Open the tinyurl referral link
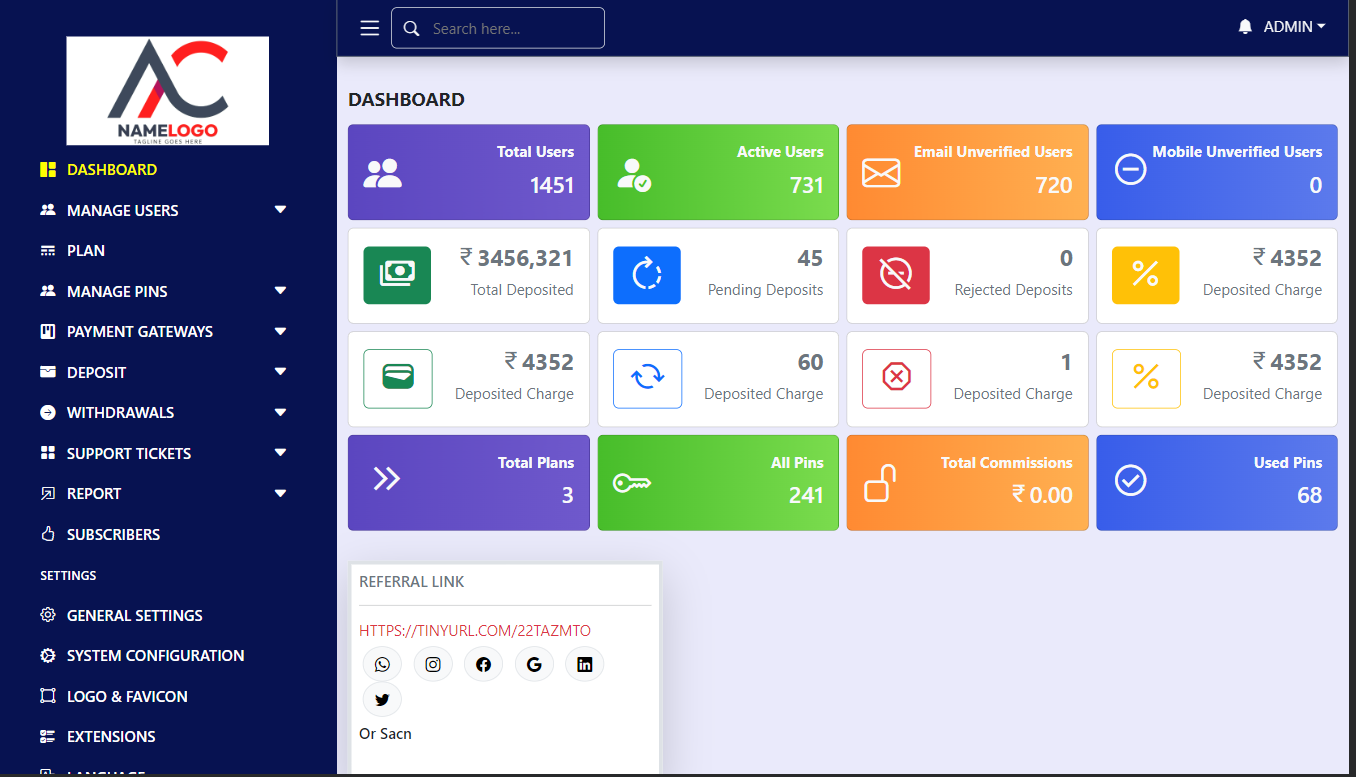1356x777 pixels. click(x=475, y=630)
